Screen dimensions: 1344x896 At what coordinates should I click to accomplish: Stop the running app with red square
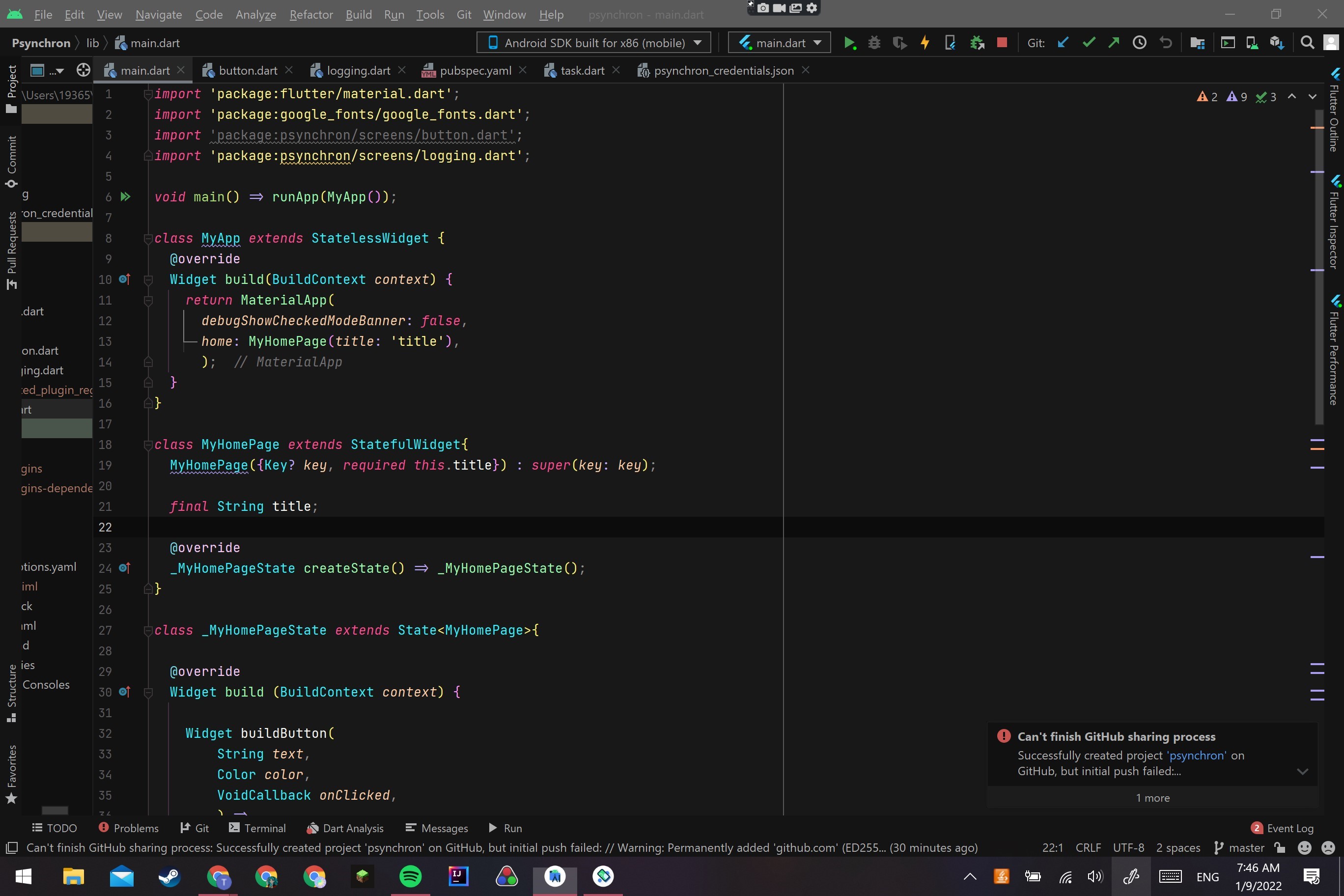pos(1002,43)
